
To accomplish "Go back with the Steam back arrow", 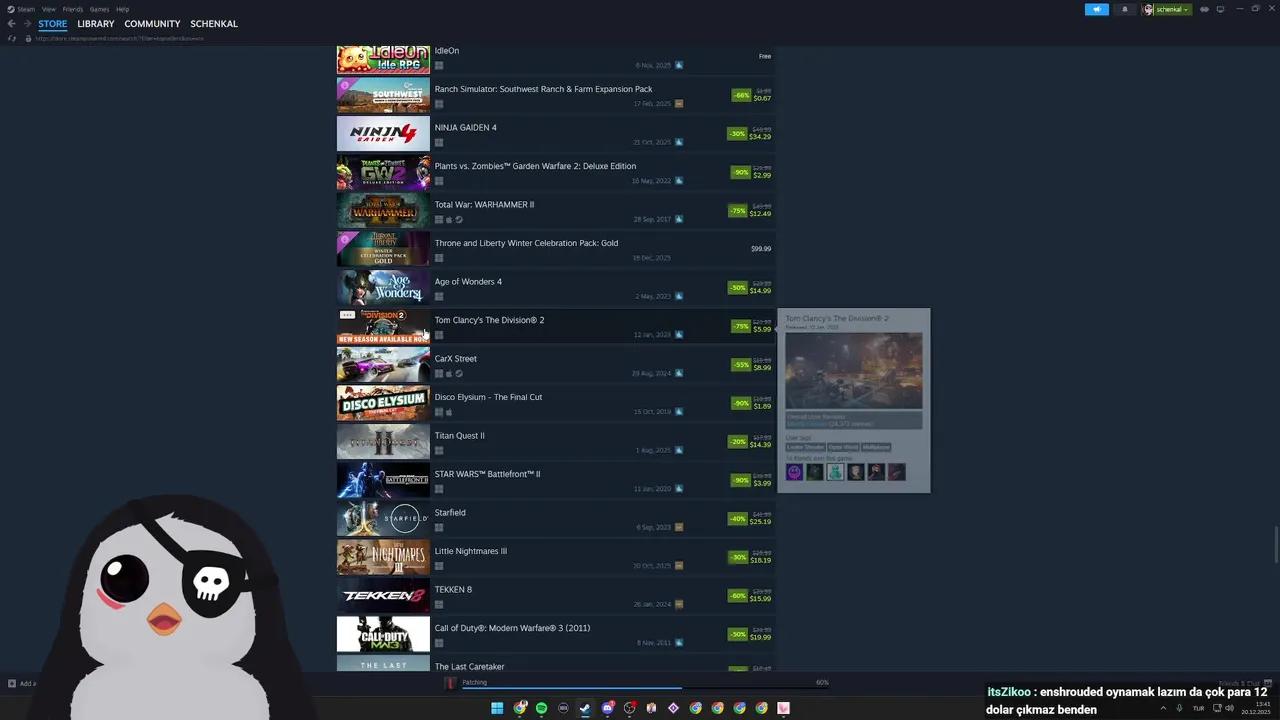I will [12, 24].
